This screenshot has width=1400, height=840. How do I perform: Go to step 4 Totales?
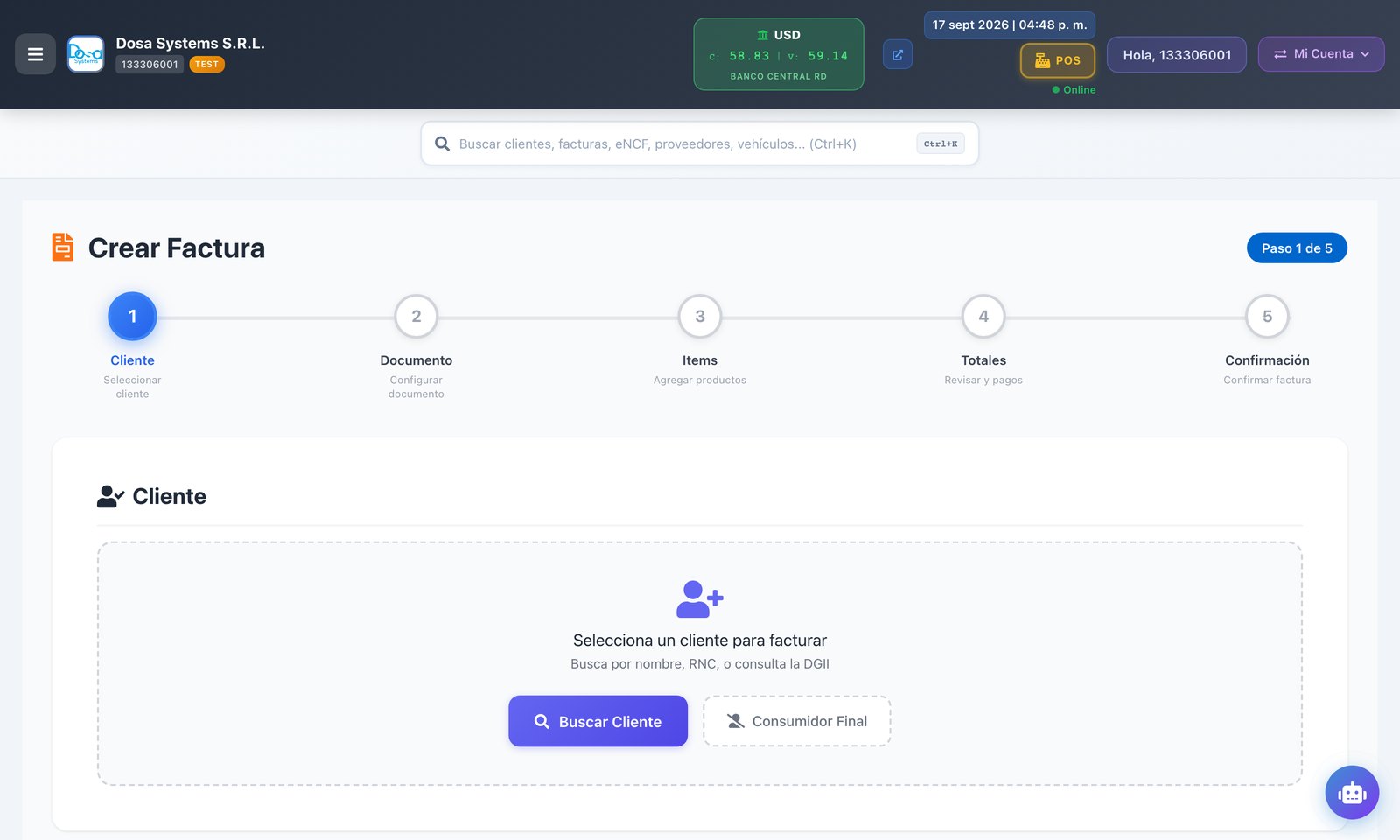pos(983,317)
